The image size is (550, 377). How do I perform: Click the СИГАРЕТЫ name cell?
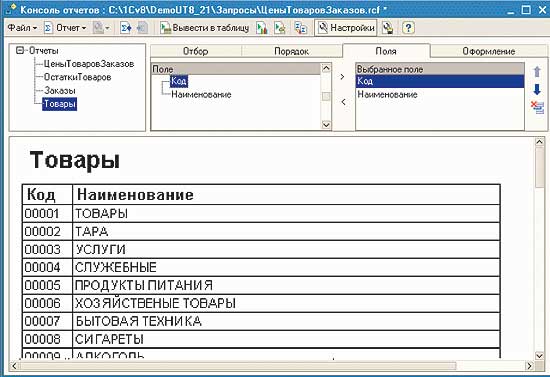coord(286,339)
